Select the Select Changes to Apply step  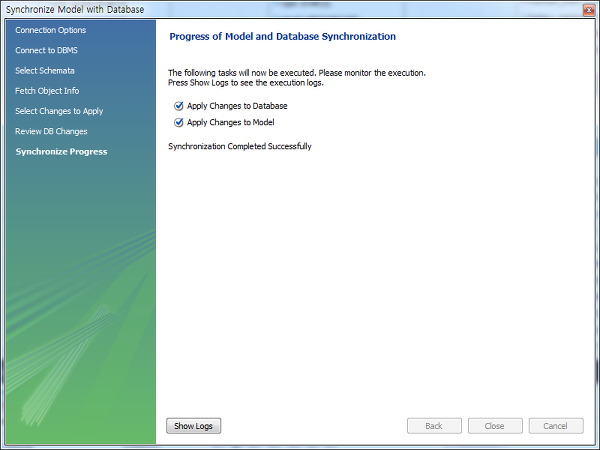59,111
